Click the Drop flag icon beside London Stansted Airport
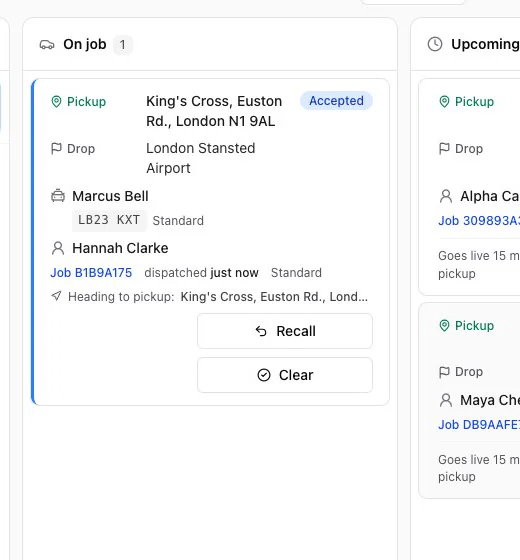Viewport: 520px width, 560px height. point(56,149)
